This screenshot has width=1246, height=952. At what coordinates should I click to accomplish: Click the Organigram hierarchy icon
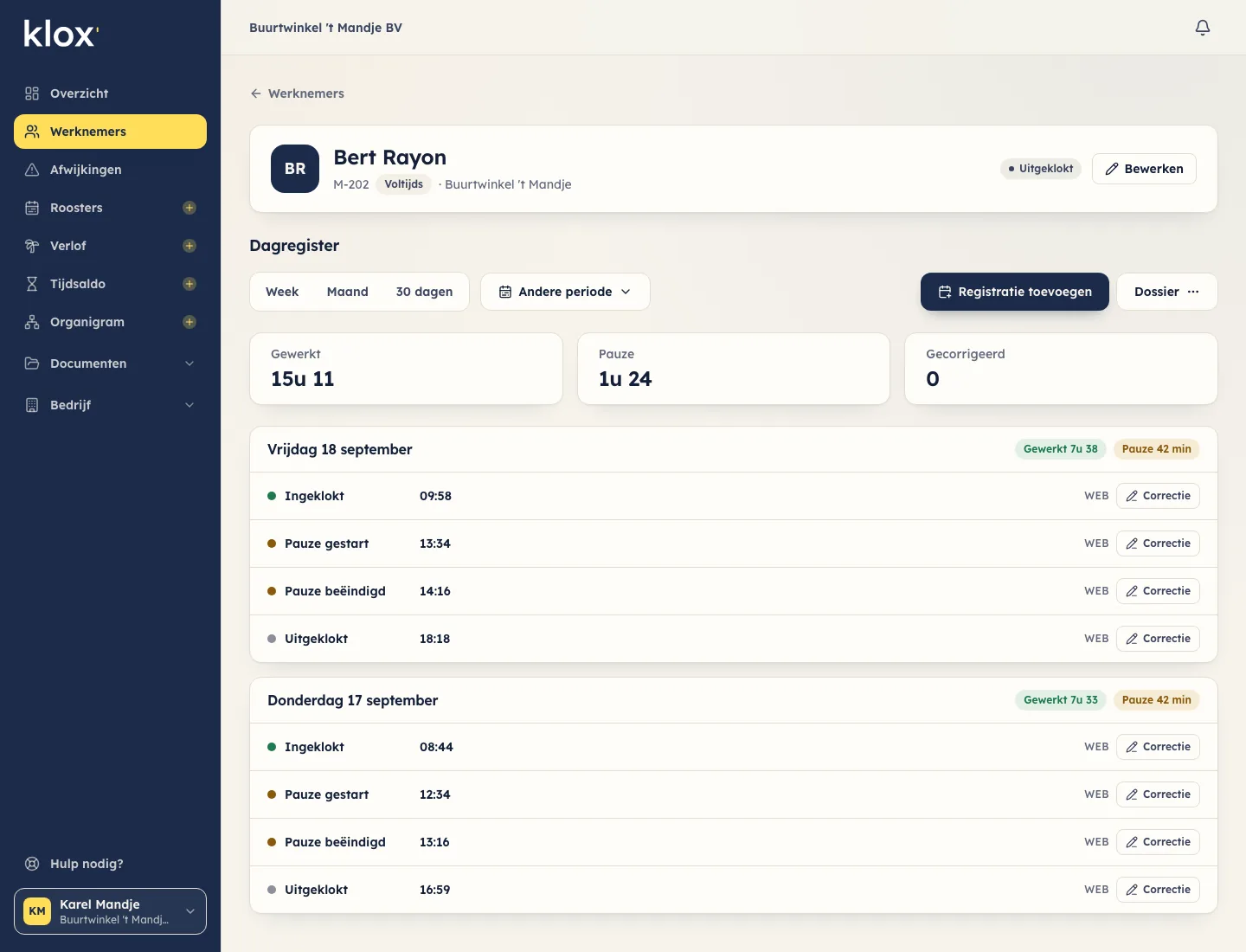(32, 322)
